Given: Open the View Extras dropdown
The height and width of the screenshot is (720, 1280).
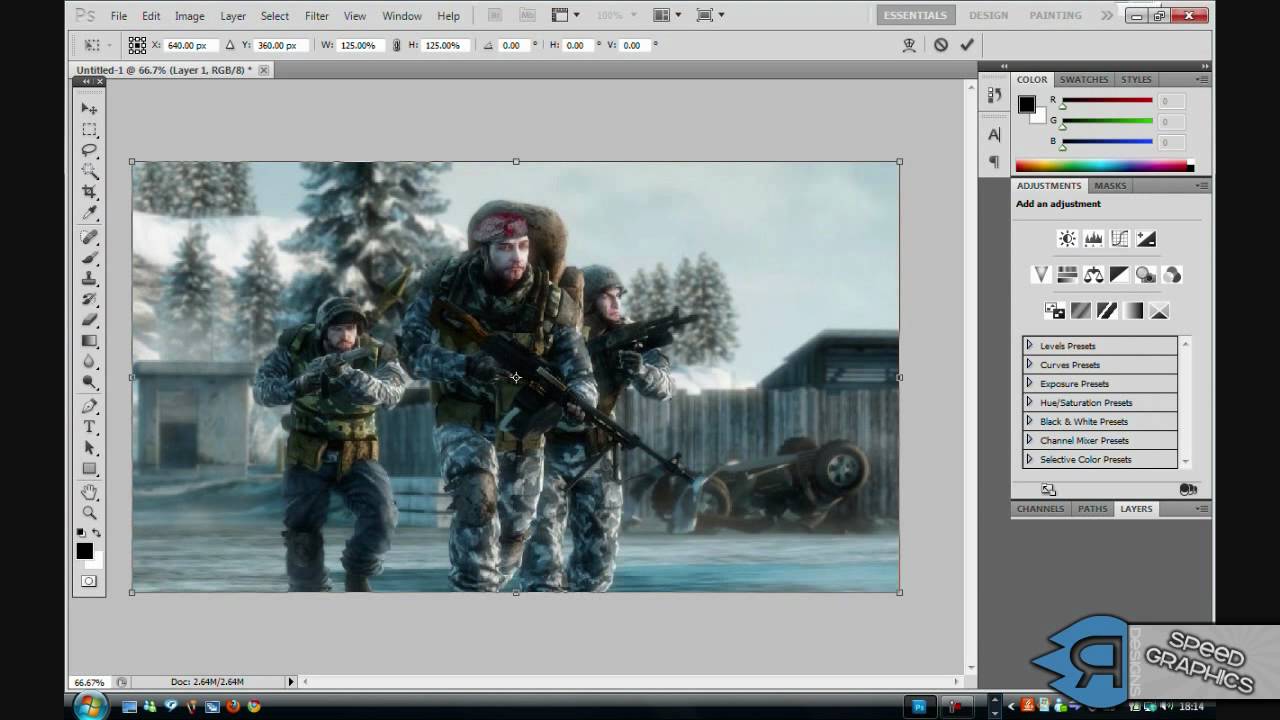Looking at the screenshot, I should click(565, 15).
